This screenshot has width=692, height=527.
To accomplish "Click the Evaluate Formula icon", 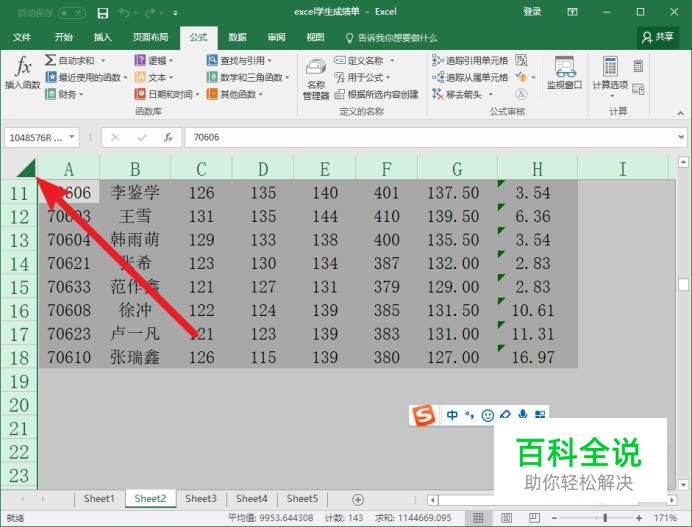I will click(521, 94).
